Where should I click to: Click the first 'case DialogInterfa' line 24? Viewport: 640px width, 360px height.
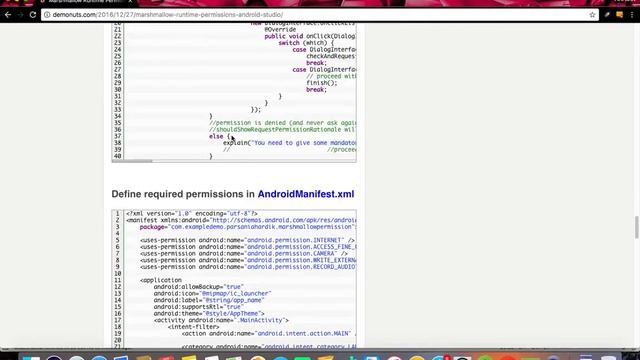point(324,49)
